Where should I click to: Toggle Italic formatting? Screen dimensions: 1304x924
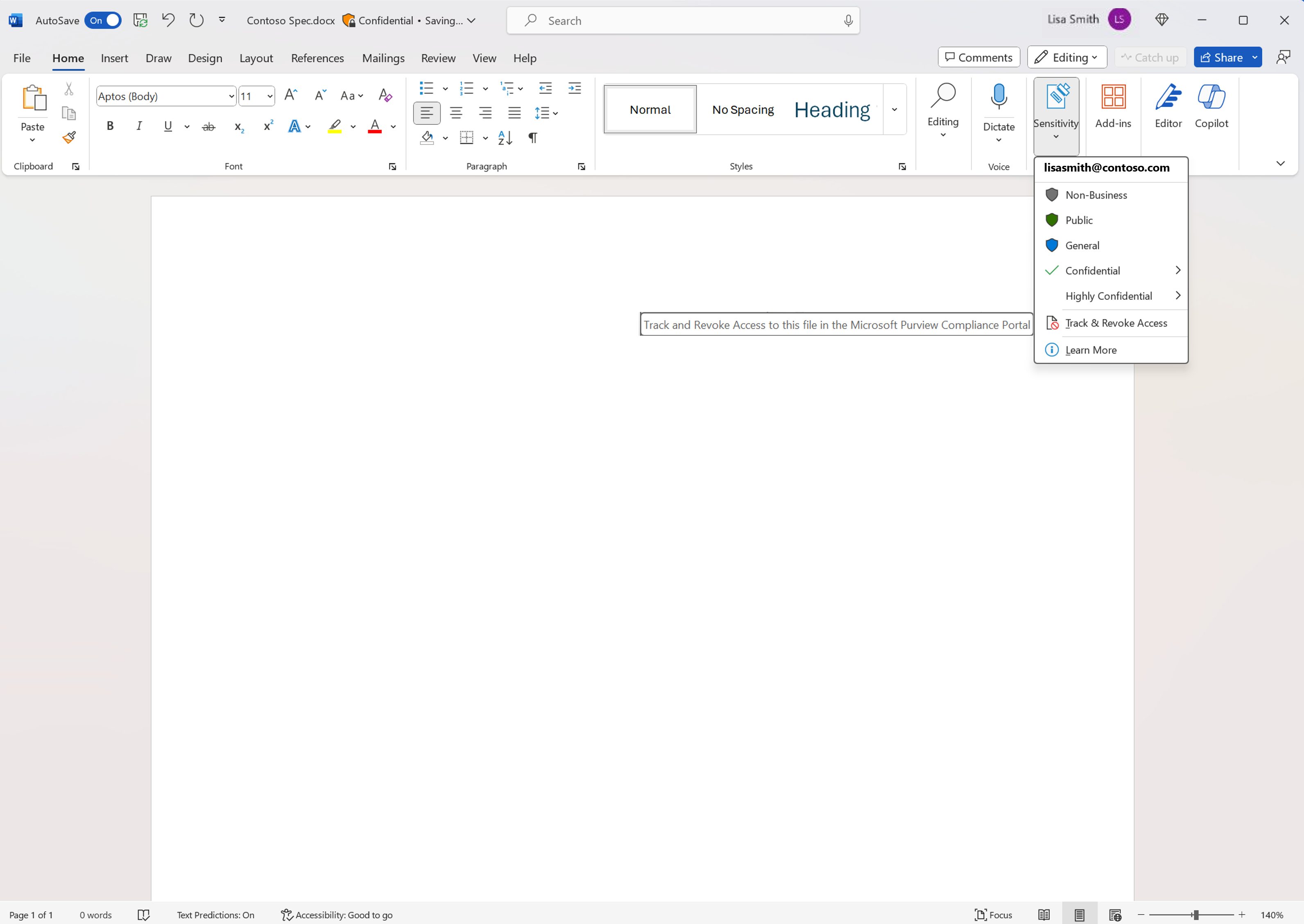[x=139, y=127]
